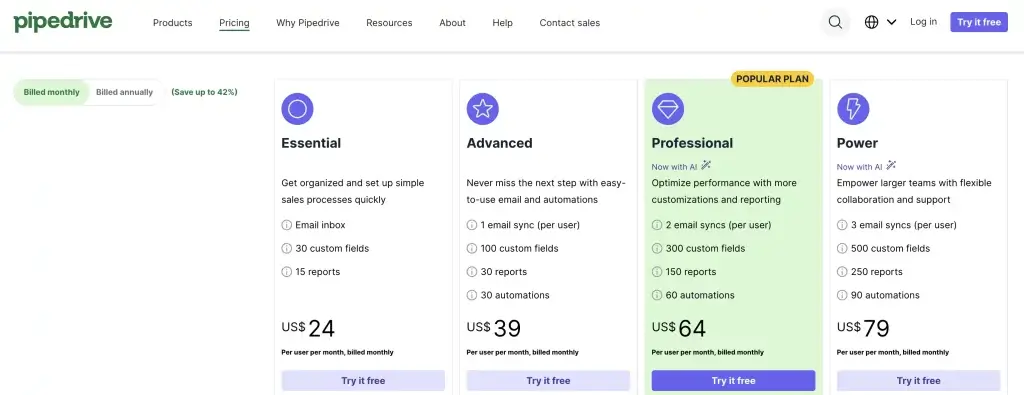
Task: Click Now with AI text on Professional
Action: click(x=675, y=167)
